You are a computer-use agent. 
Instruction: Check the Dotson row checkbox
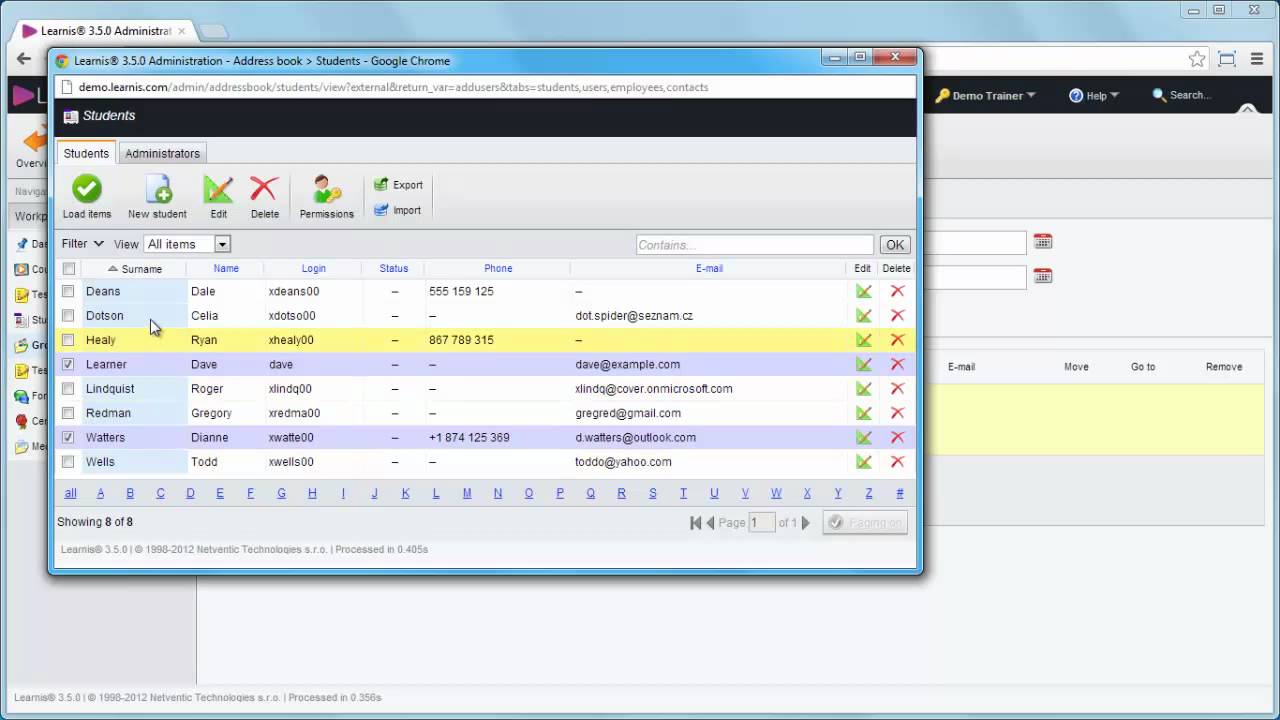click(x=68, y=316)
